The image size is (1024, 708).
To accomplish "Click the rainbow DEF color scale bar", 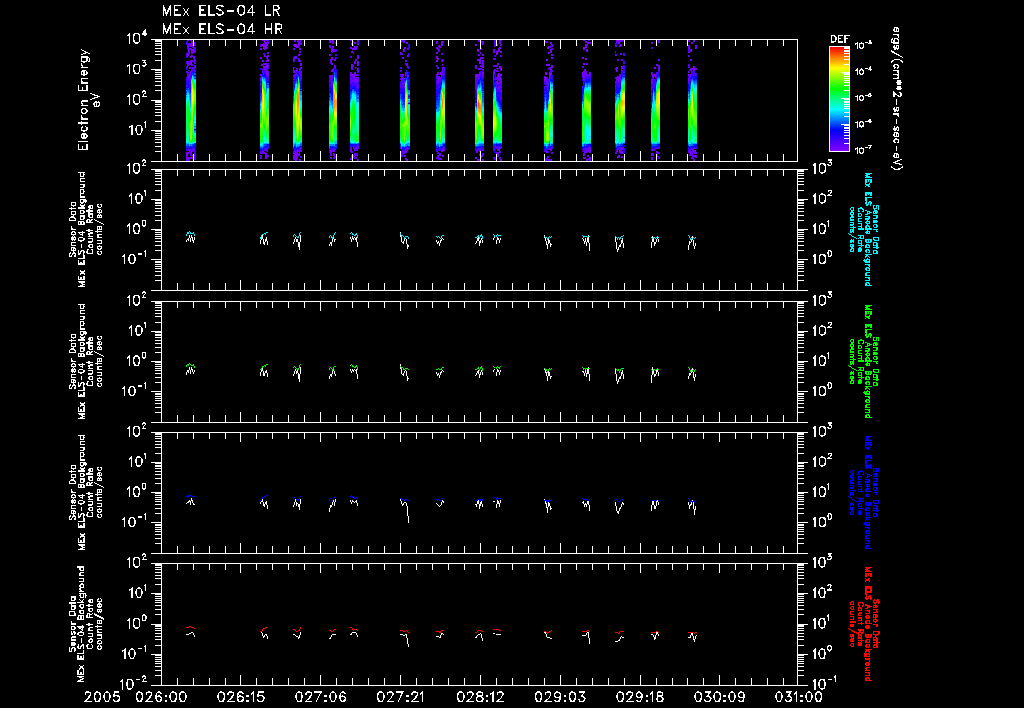I will 839,99.
